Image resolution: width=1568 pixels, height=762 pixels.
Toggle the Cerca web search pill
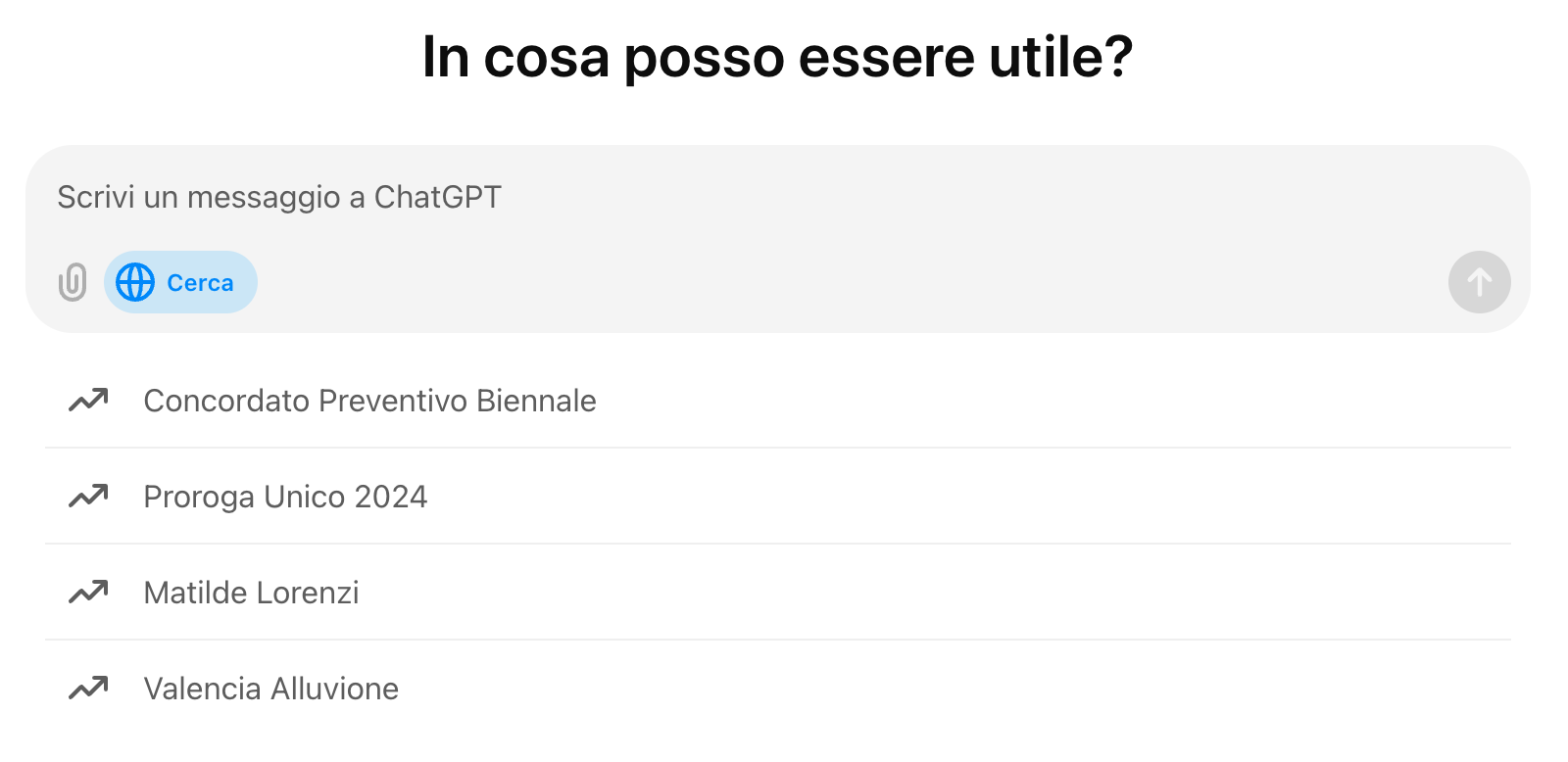pos(180,282)
